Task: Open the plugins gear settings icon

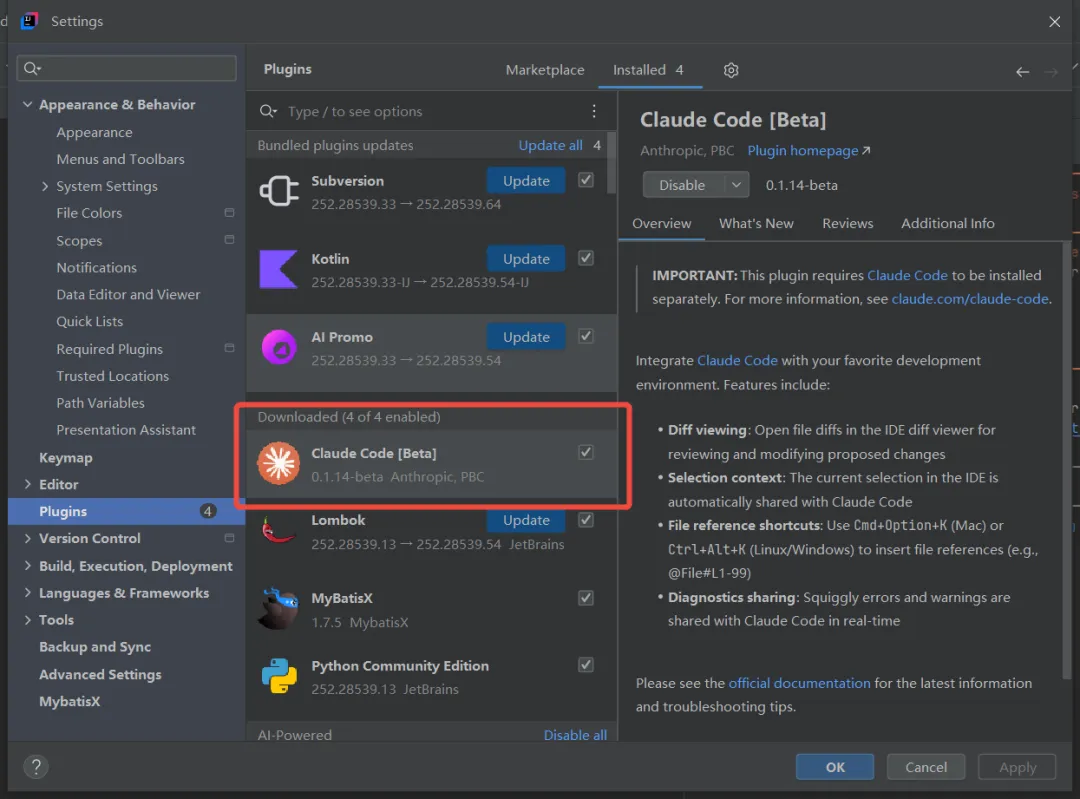Action: point(731,70)
